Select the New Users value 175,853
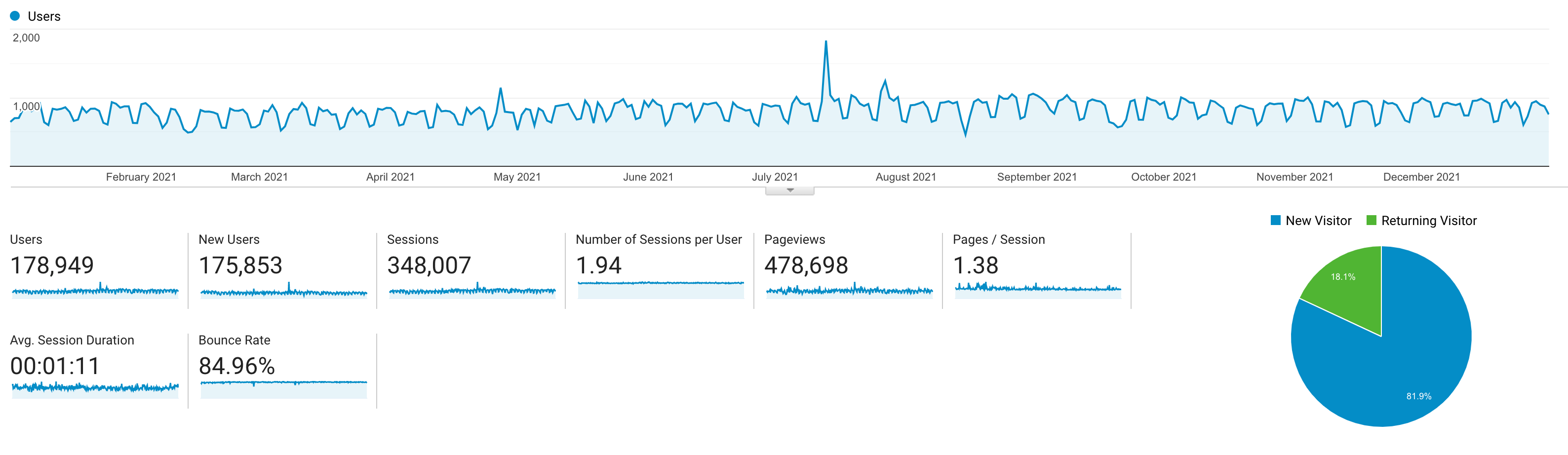1568x455 pixels. [240, 266]
